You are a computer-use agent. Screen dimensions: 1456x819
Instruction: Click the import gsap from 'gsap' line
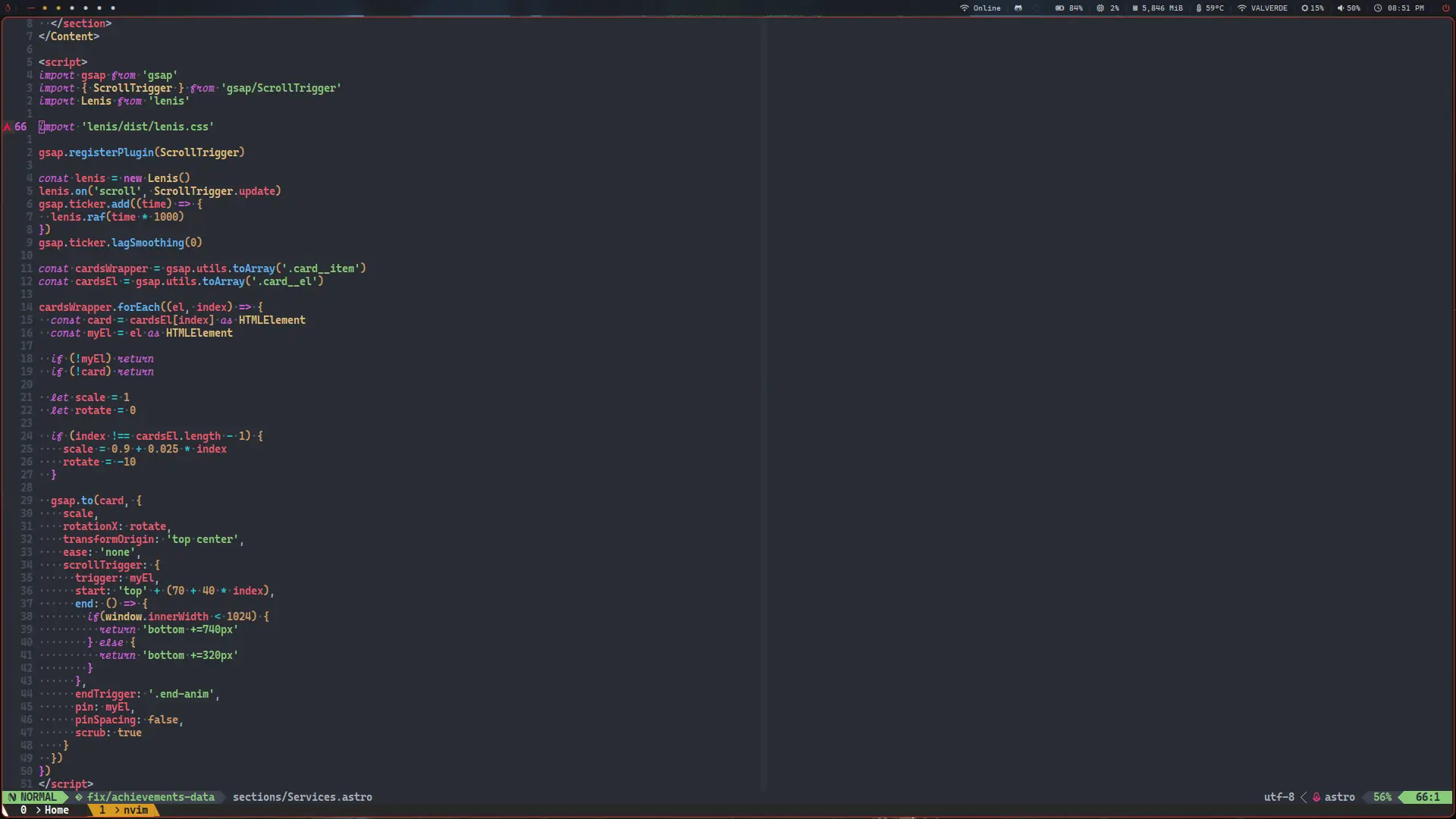(x=108, y=75)
